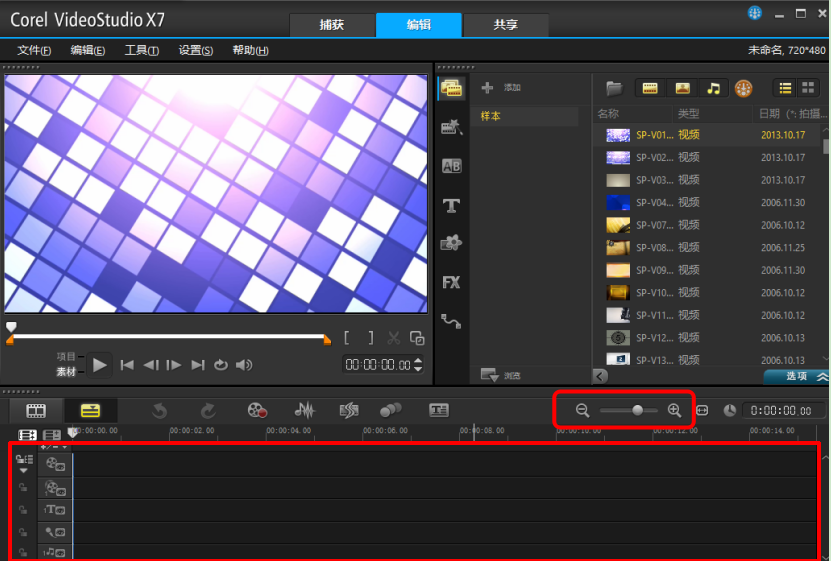Toggle repeat playback in preview panel

click(221, 365)
